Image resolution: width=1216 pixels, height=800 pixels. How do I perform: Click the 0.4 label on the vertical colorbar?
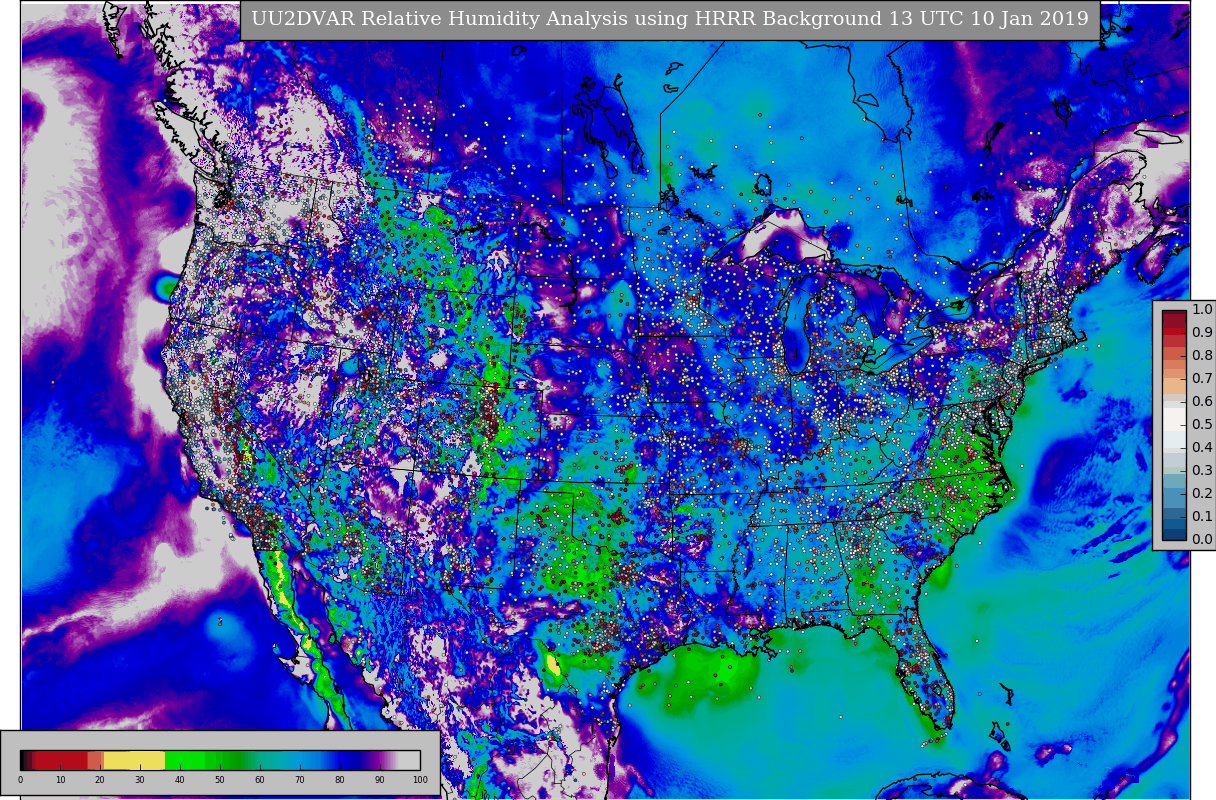[x=1202, y=448]
